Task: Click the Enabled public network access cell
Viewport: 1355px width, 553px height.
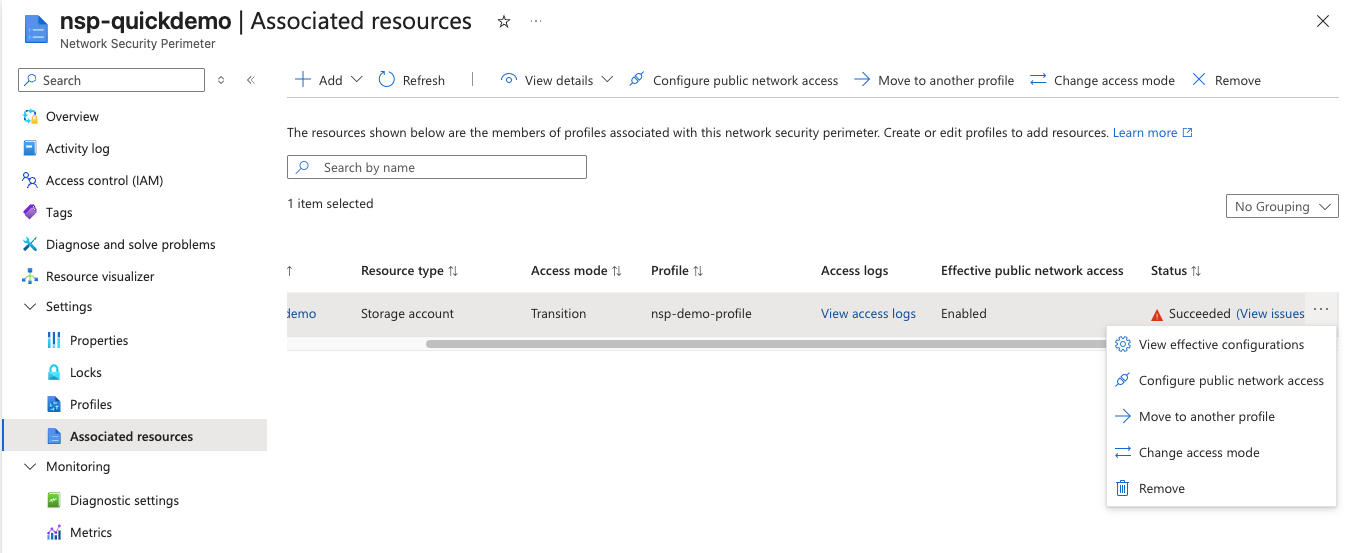Action: (x=964, y=313)
